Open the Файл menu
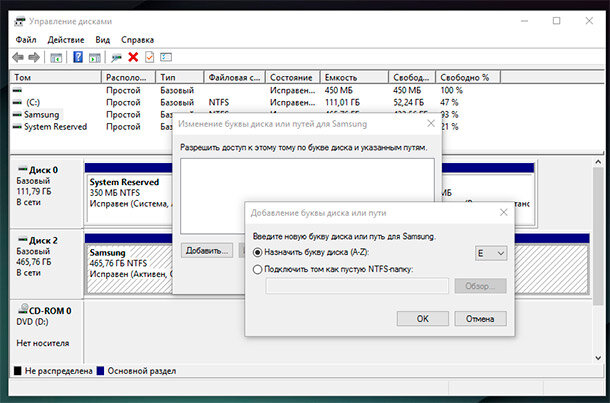Viewport: 610px width, 403px height. [x=26, y=40]
